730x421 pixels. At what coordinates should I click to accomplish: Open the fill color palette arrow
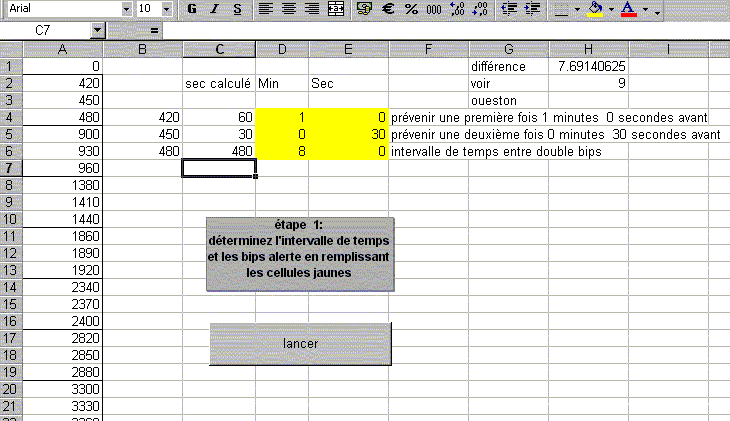pos(611,9)
